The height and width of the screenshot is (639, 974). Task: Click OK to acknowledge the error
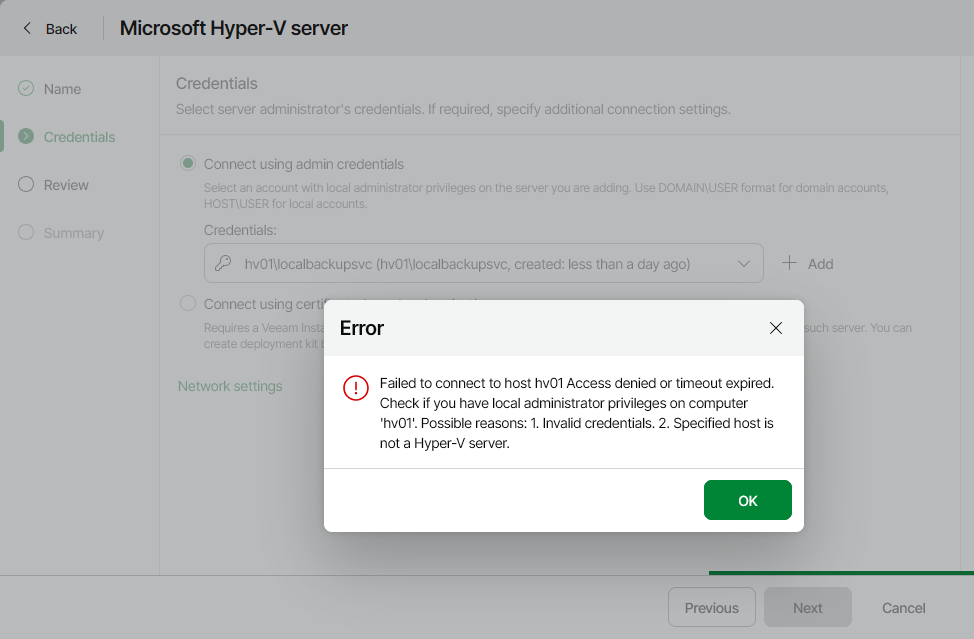tap(747, 499)
